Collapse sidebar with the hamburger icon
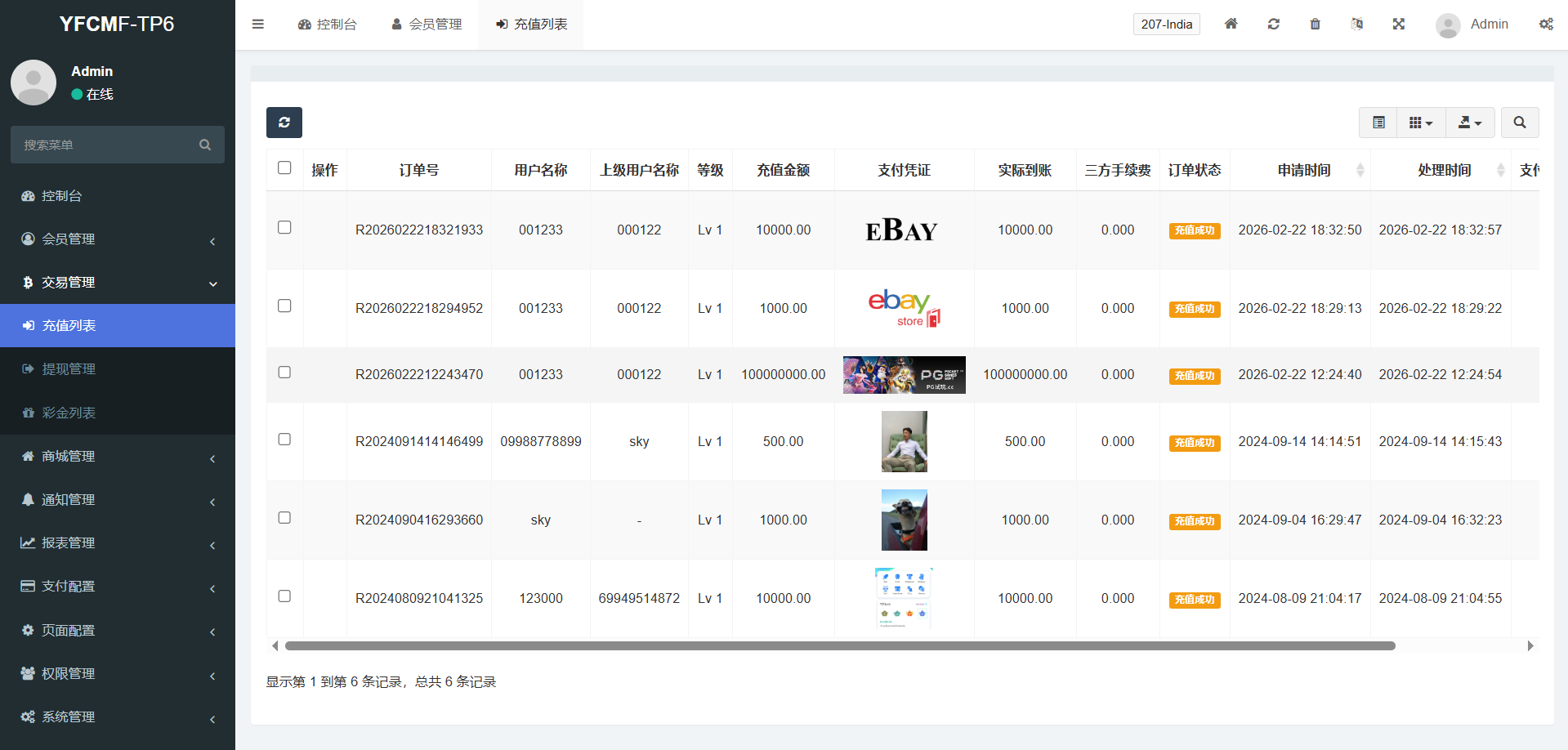Screen dimensions: 1568x750 (258, 24)
